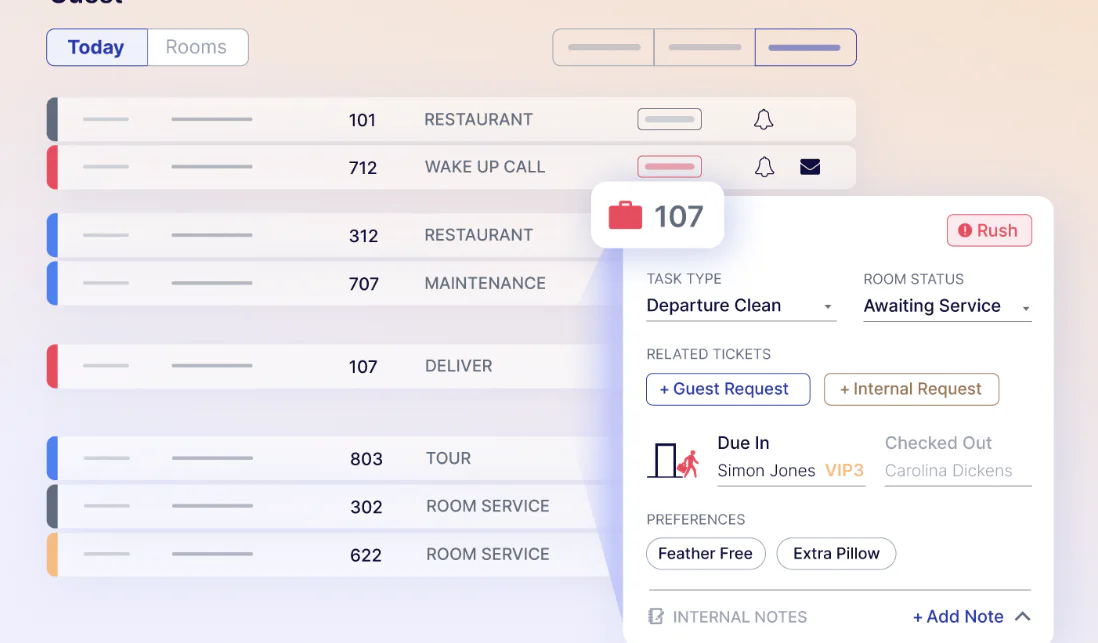Click the exclamation icon in Rush badge
This screenshot has width=1098, height=643.
pyautogui.click(x=965, y=230)
